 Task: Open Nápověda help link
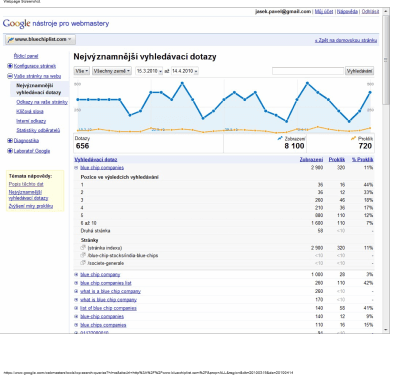click(x=347, y=11)
